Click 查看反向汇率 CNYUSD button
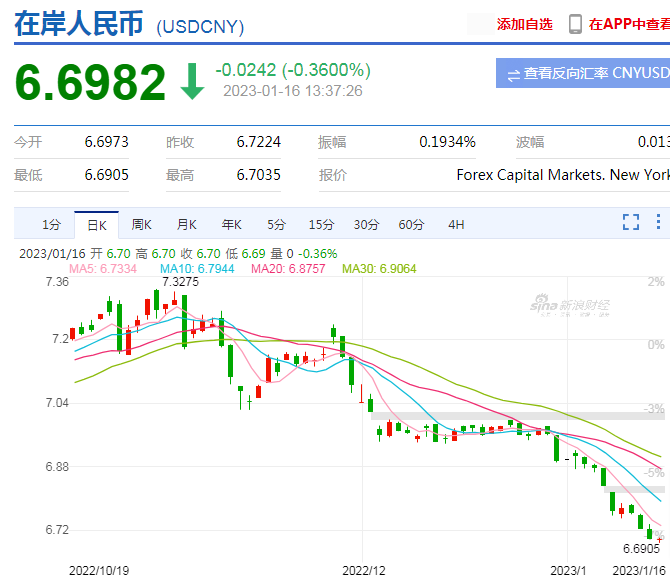Screen dimensions: 670x577 click(583, 73)
